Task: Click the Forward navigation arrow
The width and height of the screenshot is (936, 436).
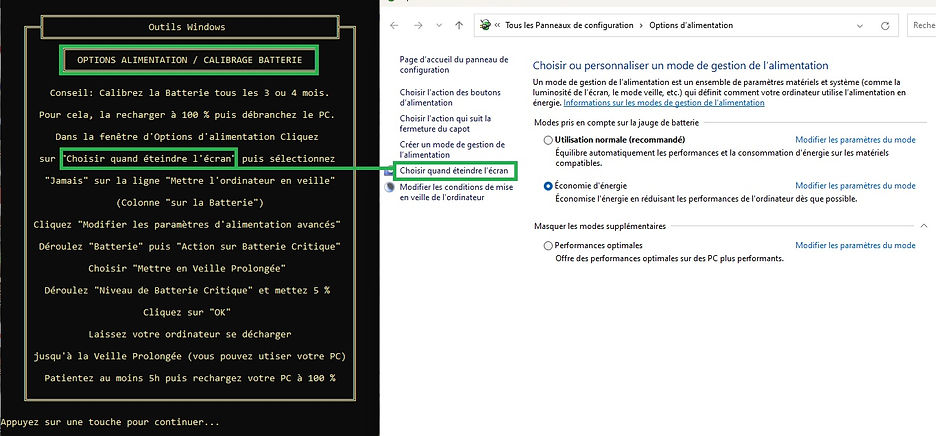Action: pos(418,26)
